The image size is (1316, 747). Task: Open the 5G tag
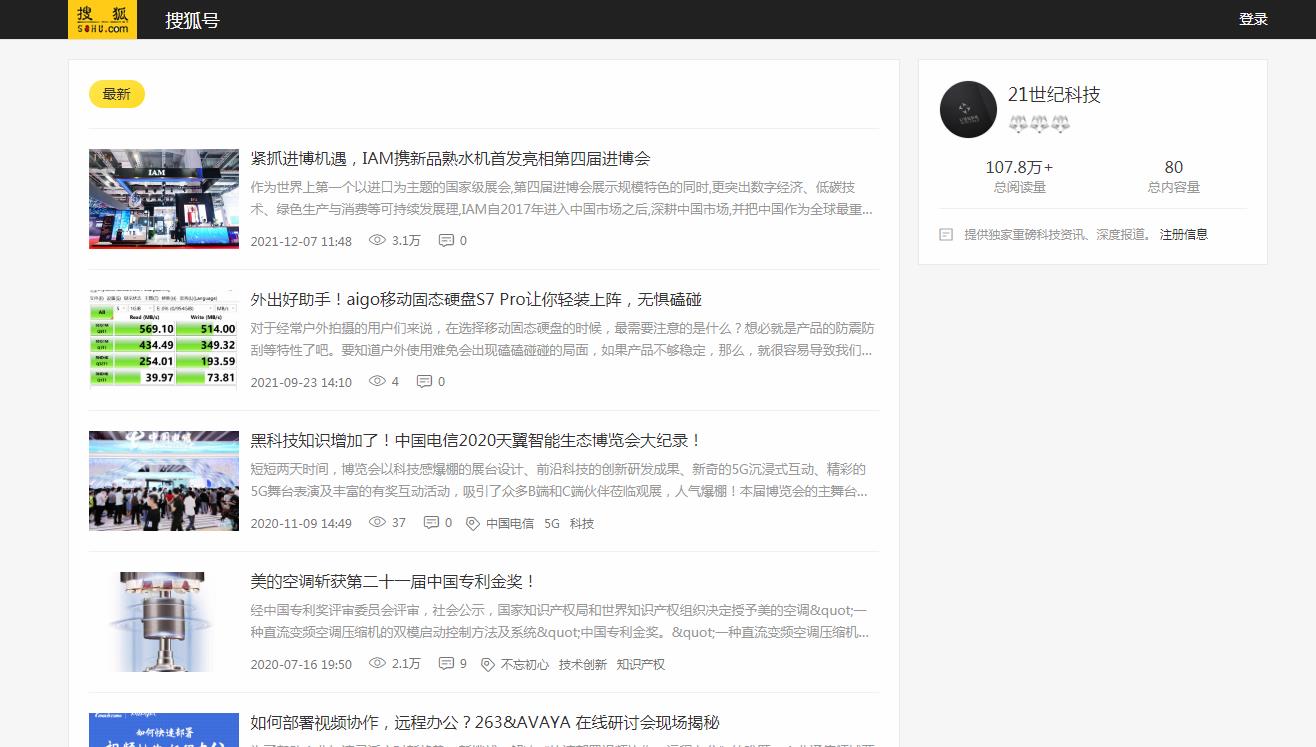coord(552,523)
